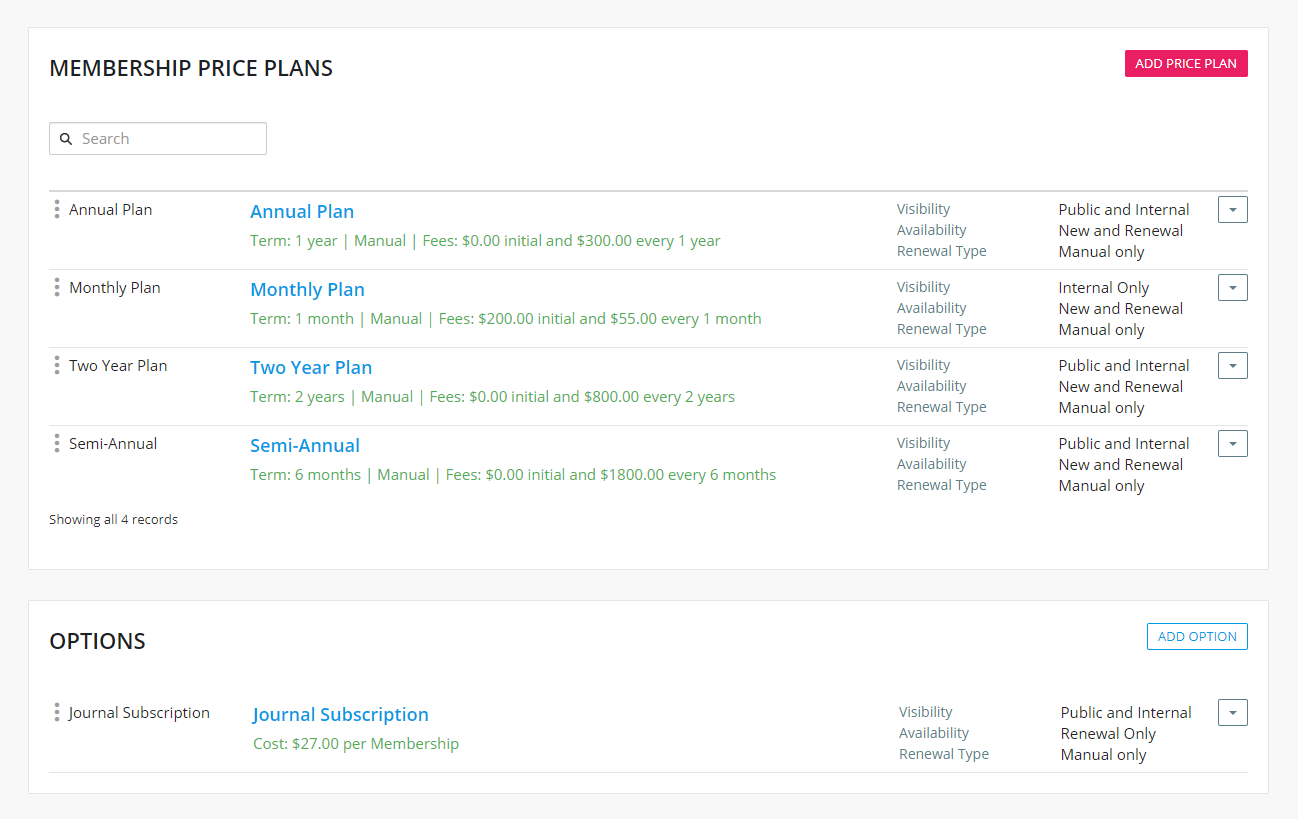Open the Semi-Annual actions dropdown
1298x819 pixels.
pos(1232,444)
